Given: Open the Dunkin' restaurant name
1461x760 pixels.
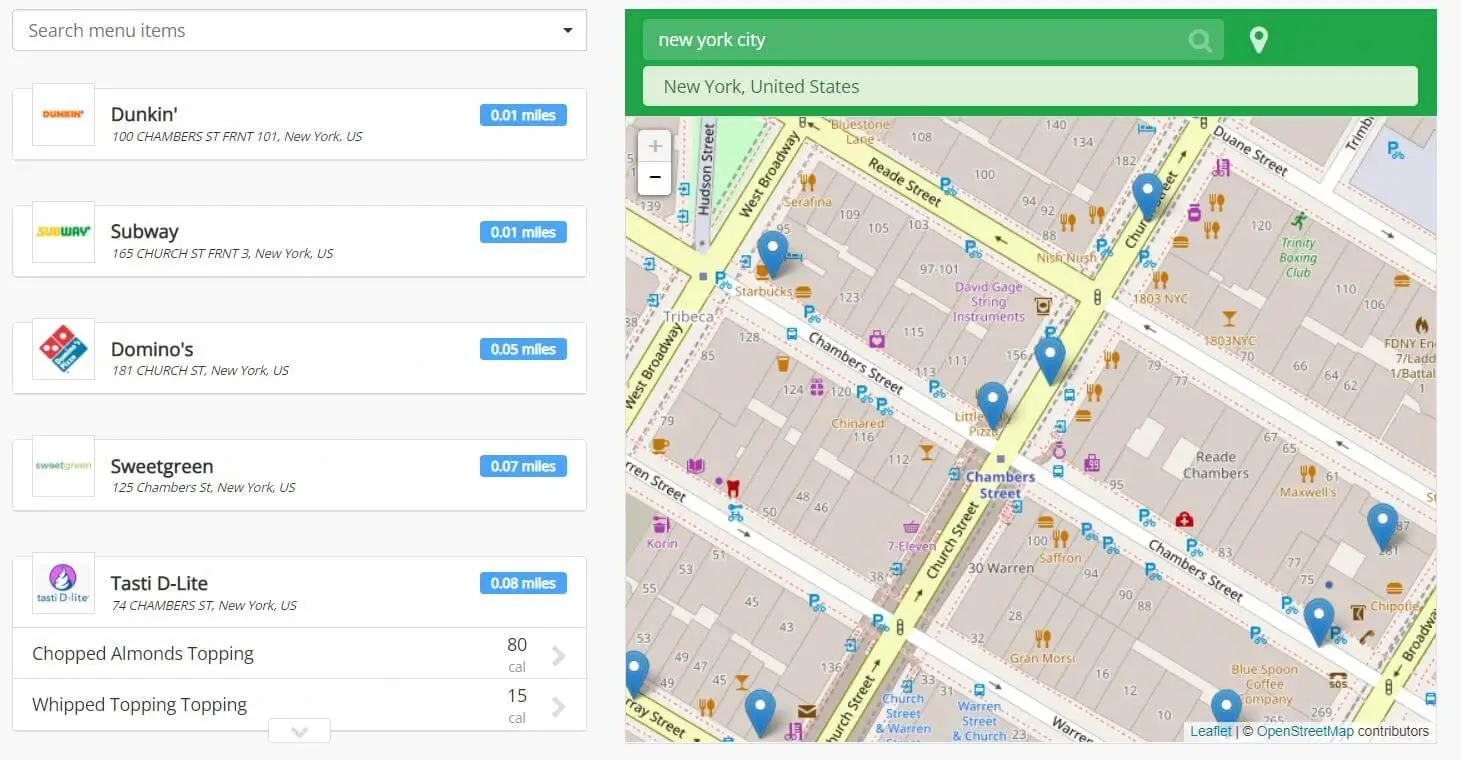Looking at the screenshot, I should [x=144, y=114].
